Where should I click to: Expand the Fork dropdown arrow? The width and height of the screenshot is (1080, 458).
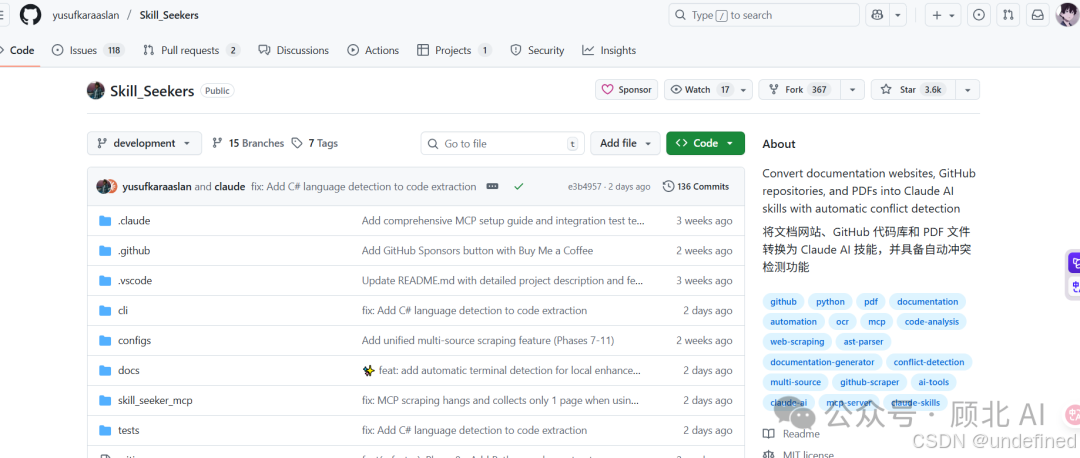[x=853, y=90]
